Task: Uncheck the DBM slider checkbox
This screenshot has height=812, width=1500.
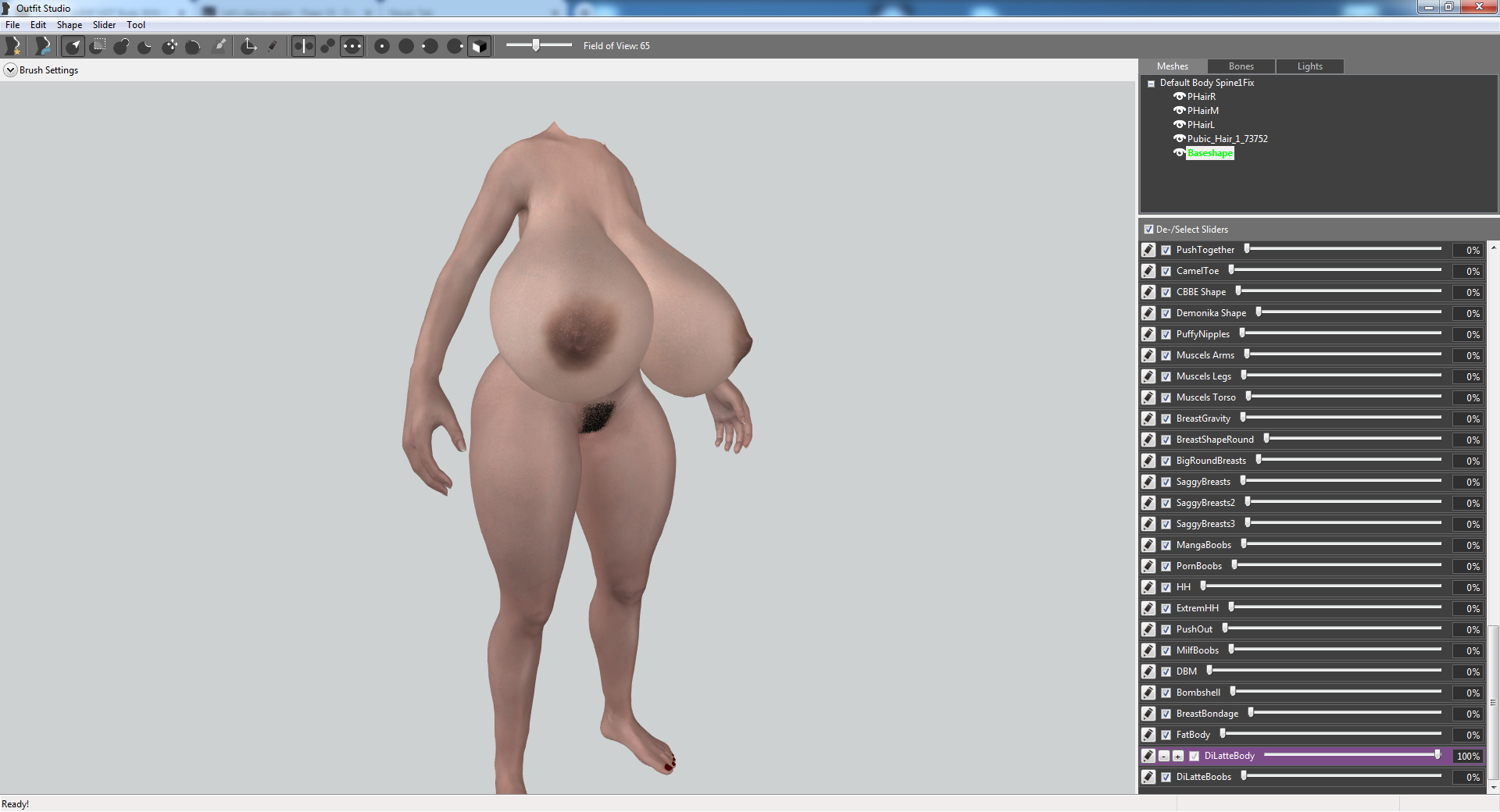Action: (1166, 671)
